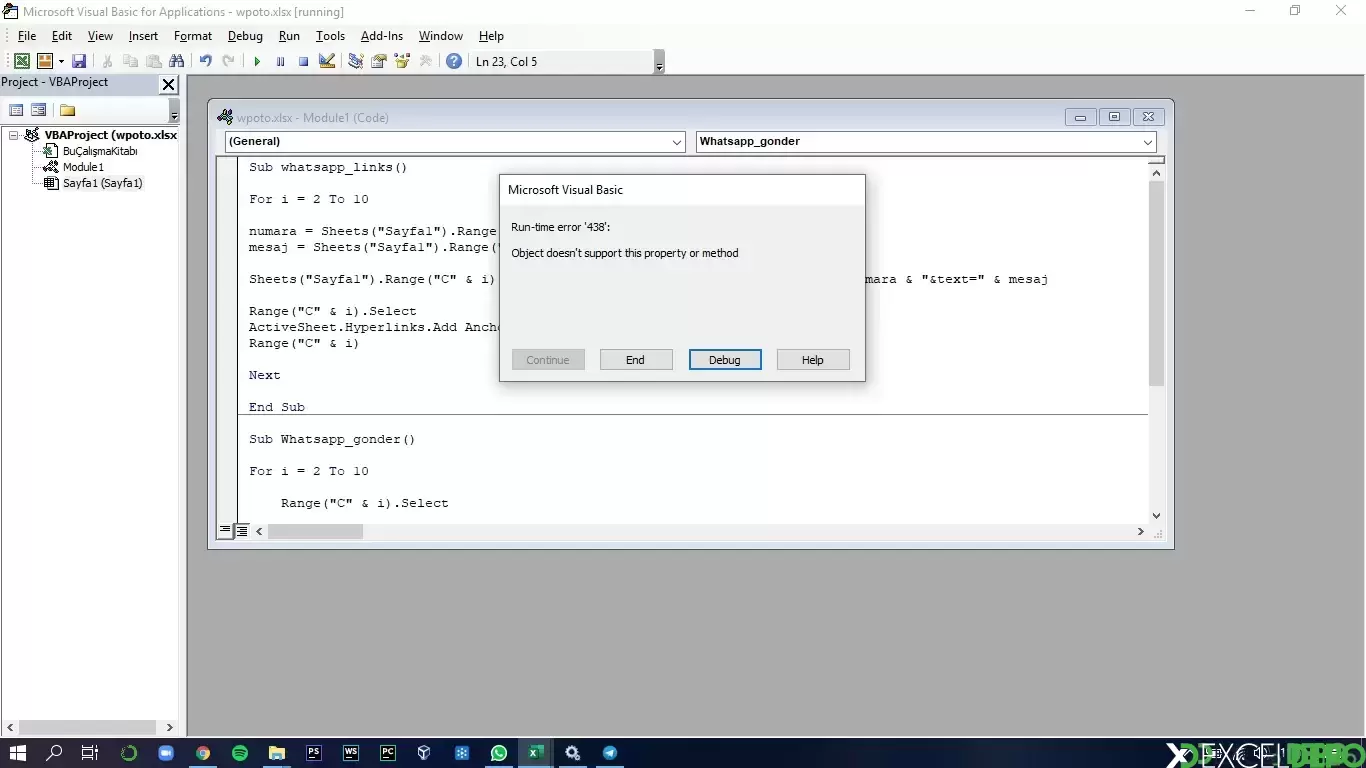
Task: Open the Toolbox wrench icon
Action: [x=425, y=61]
